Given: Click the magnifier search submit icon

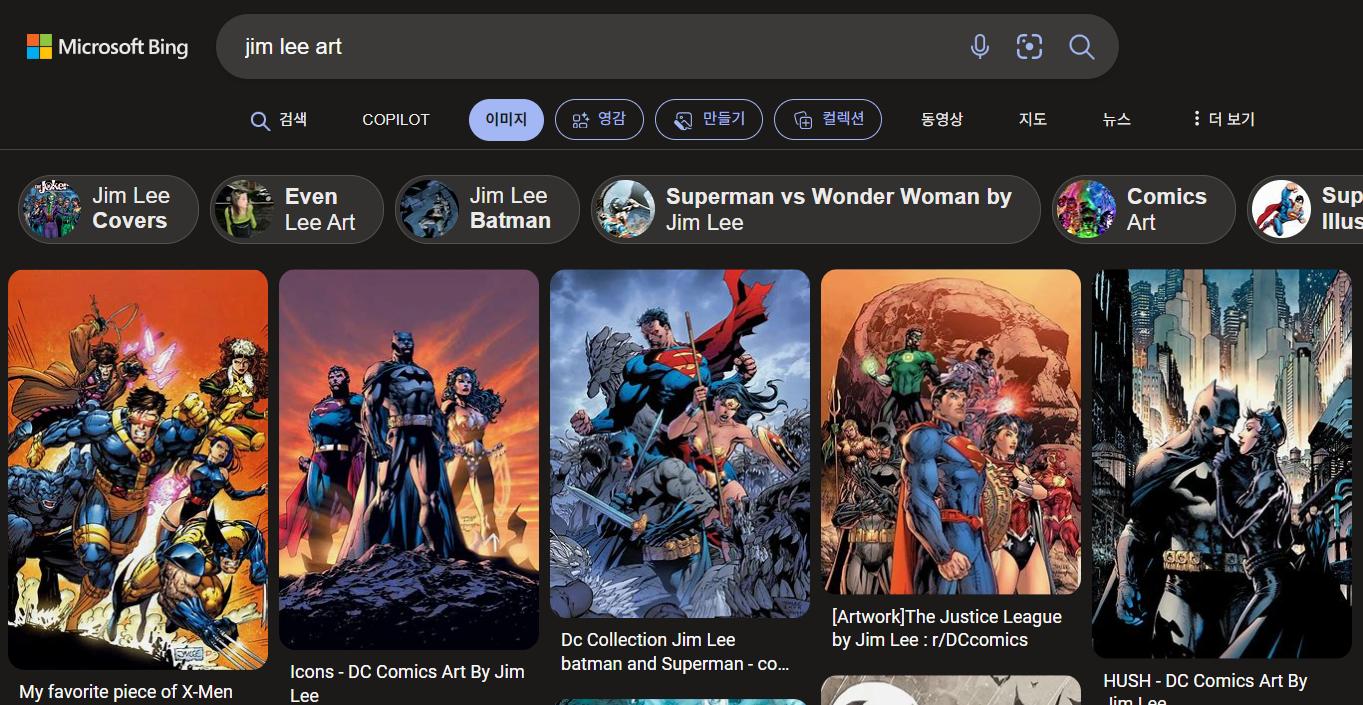Looking at the screenshot, I should 1081,46.
